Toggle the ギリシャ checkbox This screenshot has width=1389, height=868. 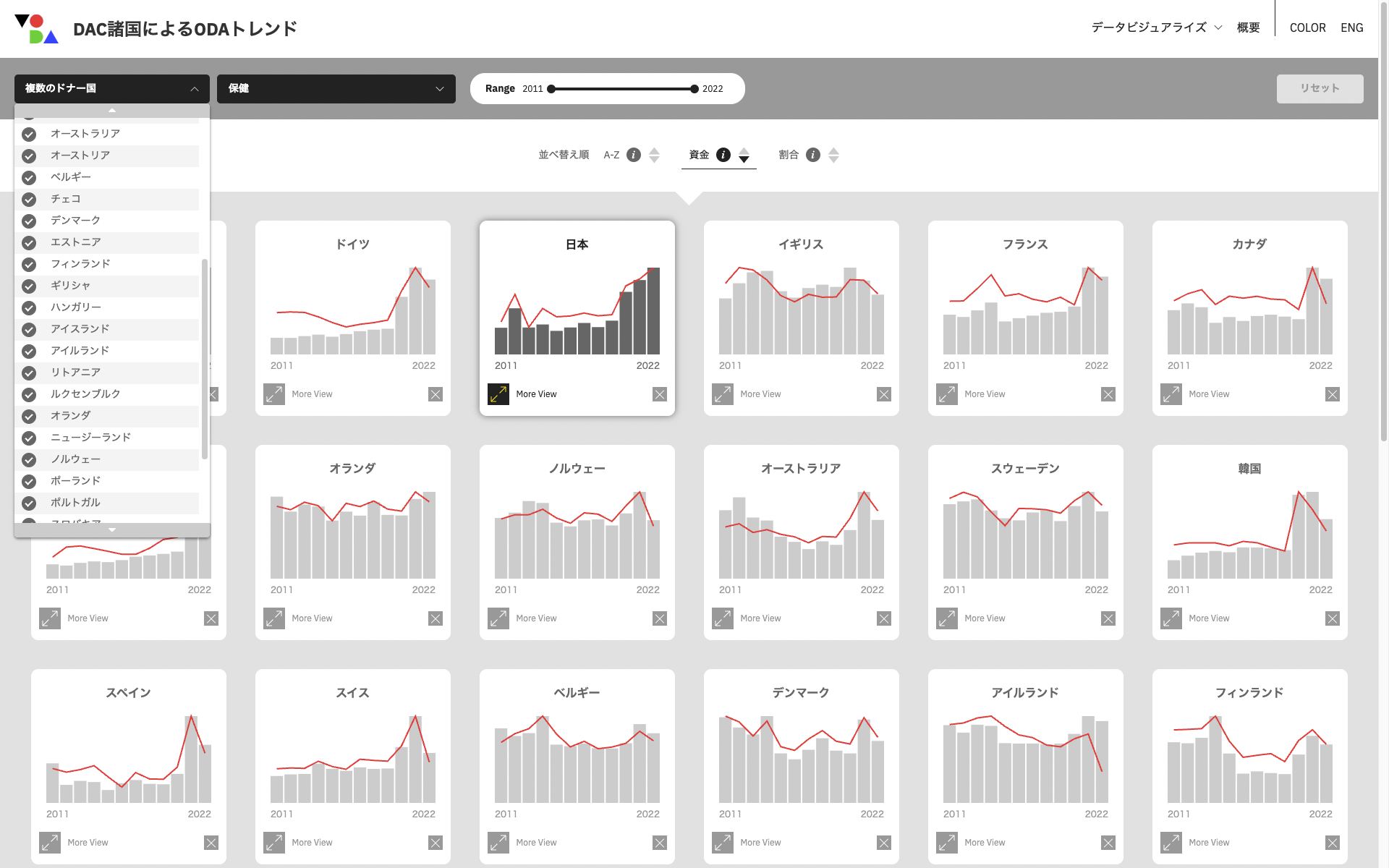click(29, 286)
